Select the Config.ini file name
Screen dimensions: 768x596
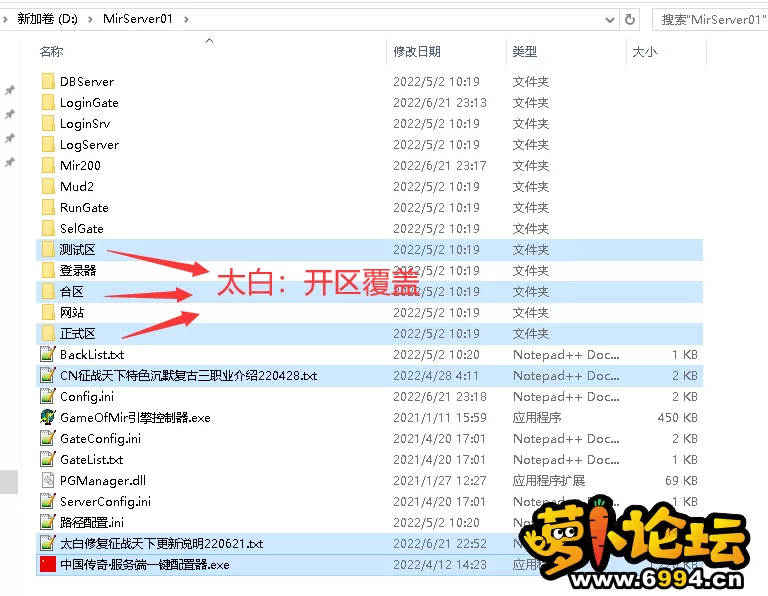87,397
